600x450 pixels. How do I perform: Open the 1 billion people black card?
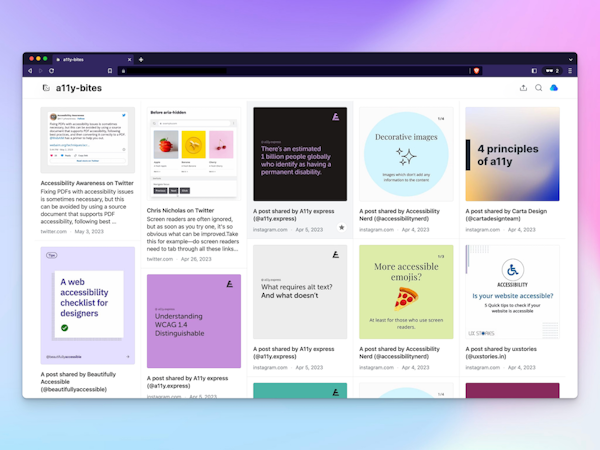300,154
